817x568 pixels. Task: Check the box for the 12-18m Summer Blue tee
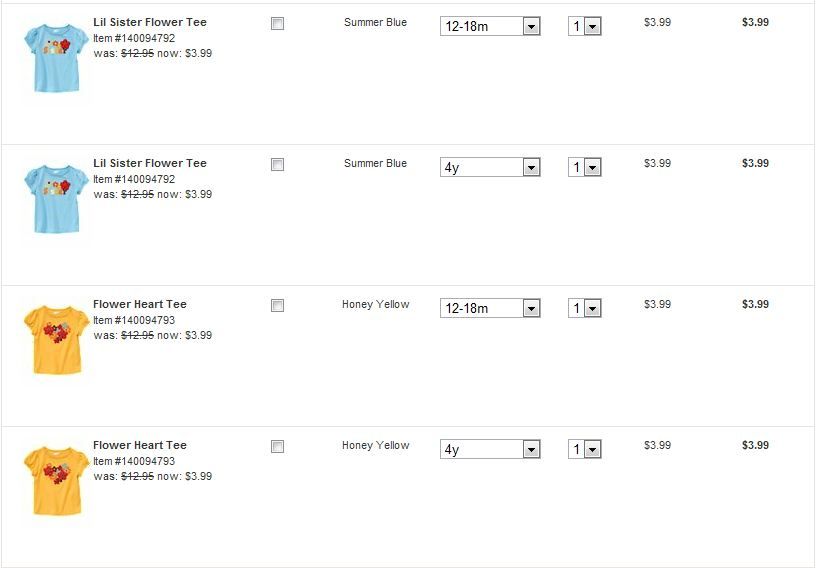278,23
